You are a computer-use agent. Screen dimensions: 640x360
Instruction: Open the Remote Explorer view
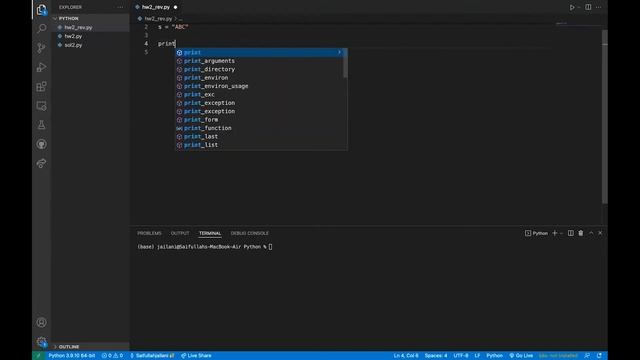tap(42, 106)
